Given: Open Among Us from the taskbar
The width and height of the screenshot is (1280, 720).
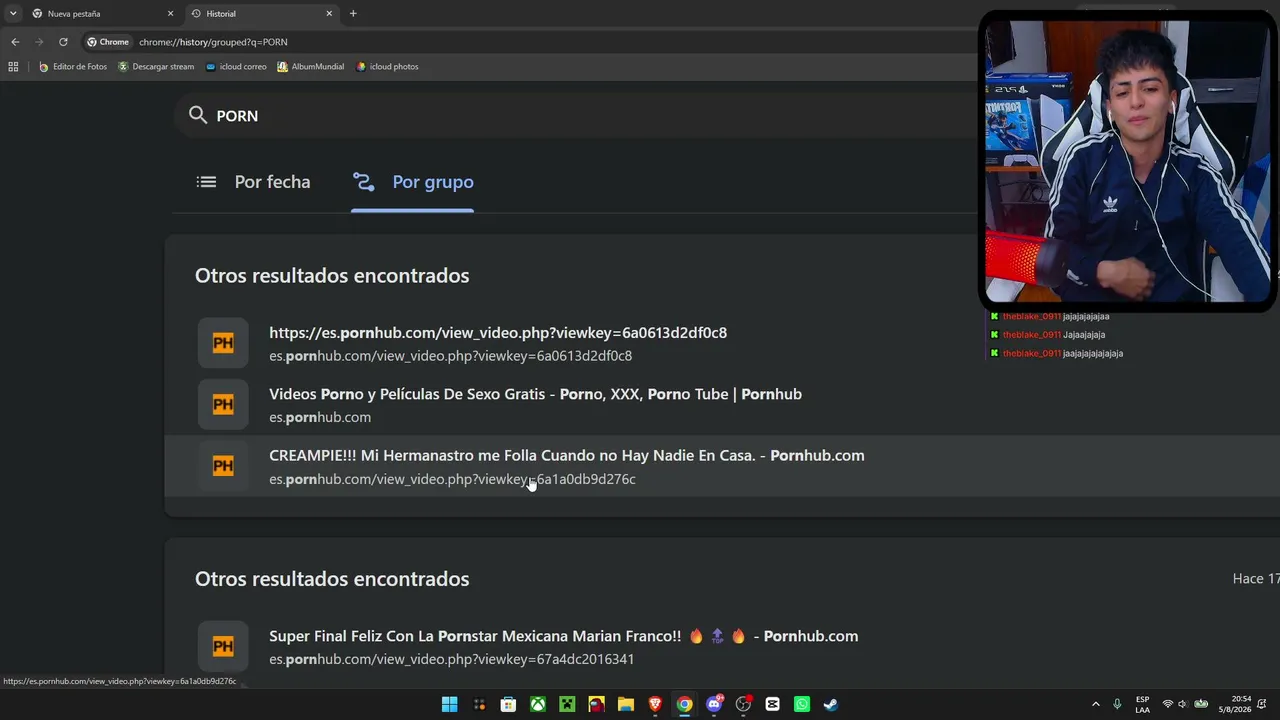Looking at the screenshot, I should (x=596, y=704).
